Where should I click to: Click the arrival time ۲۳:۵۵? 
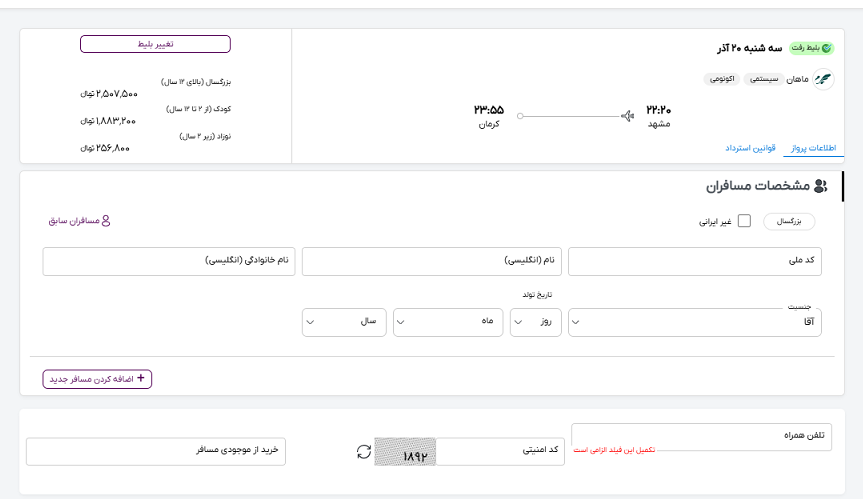(x=489, y=110)
